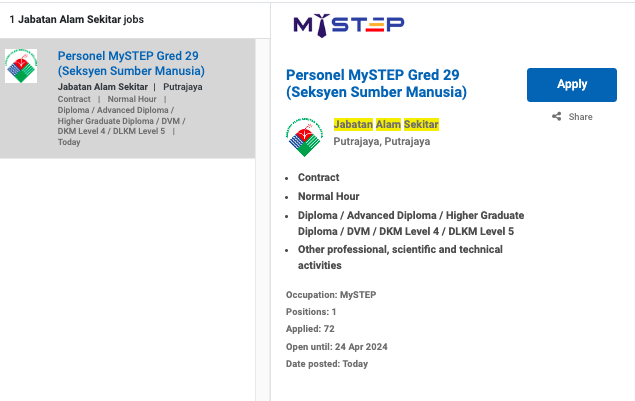Image resolution: width=635 pixels, height=401 pixels.
Task: Click the Diploma qualification bullet in detail panel
Action: [410, 223]
